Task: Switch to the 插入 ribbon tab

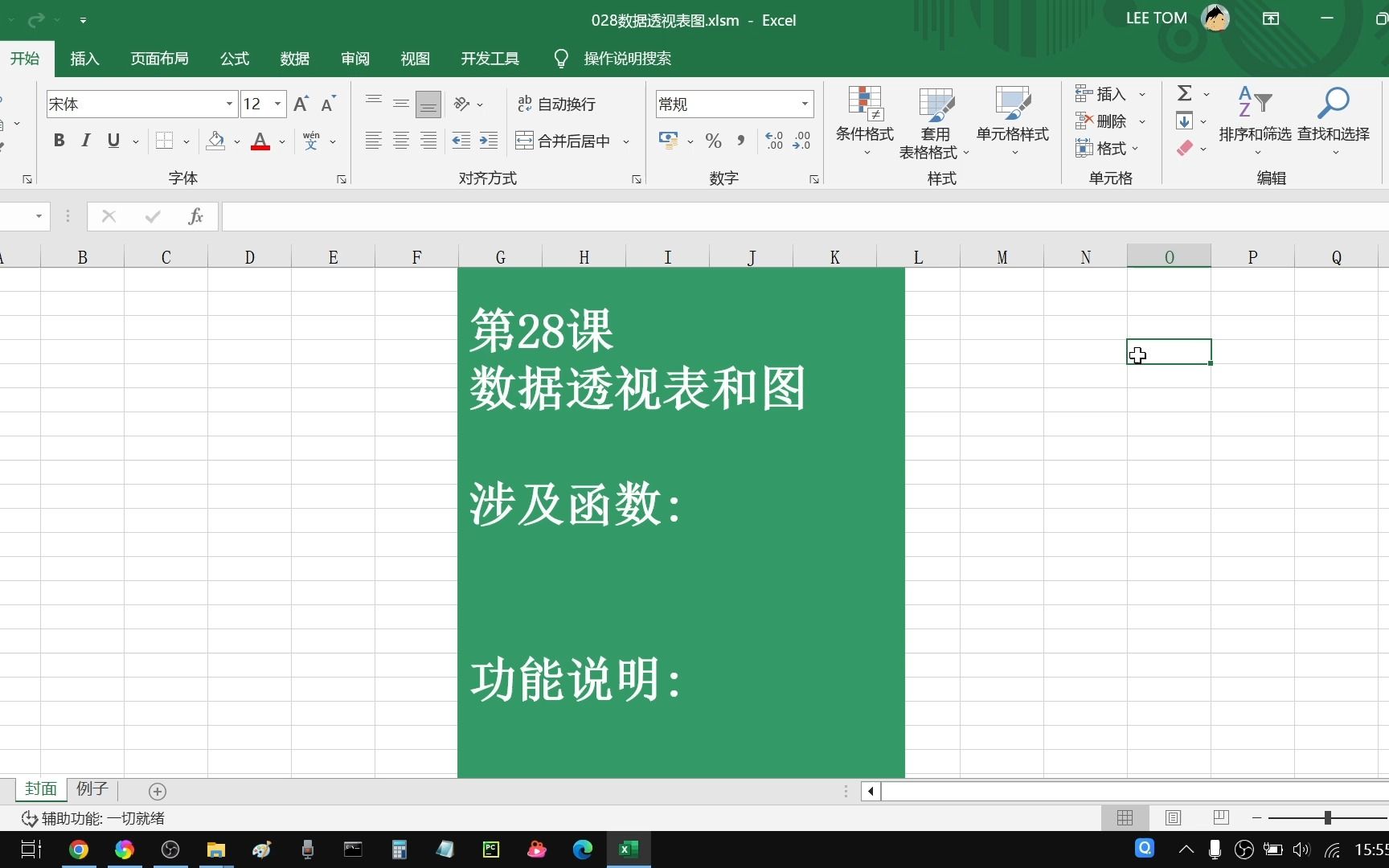Action: click(84, 58)
